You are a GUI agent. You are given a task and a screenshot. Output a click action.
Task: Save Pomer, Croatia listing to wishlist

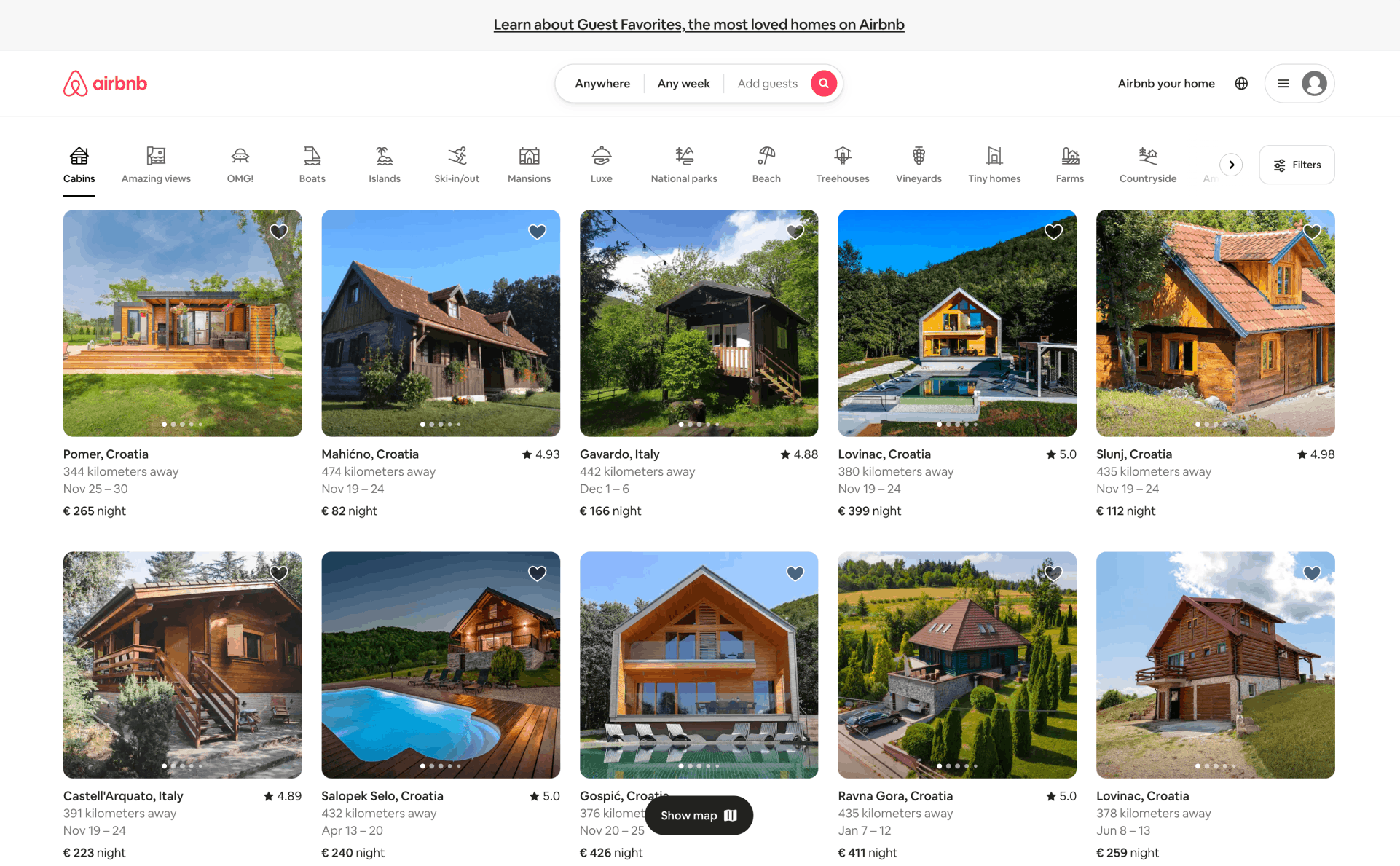tap(279, 232)
